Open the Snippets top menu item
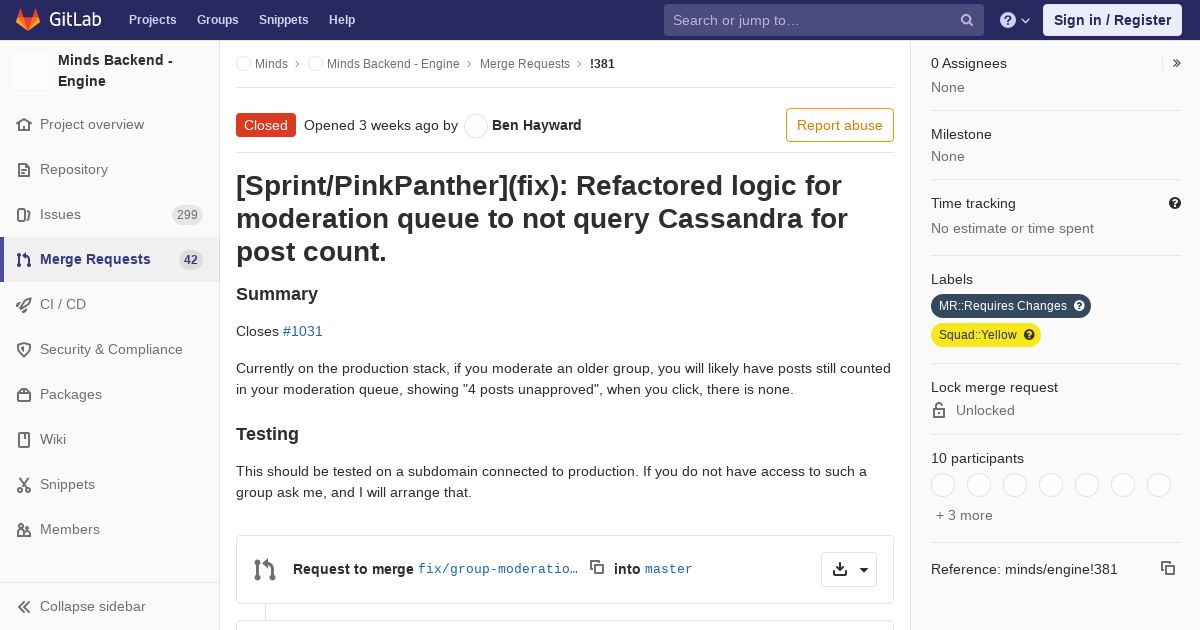This screenshot has height=630, width=1200. pos(283,20)
